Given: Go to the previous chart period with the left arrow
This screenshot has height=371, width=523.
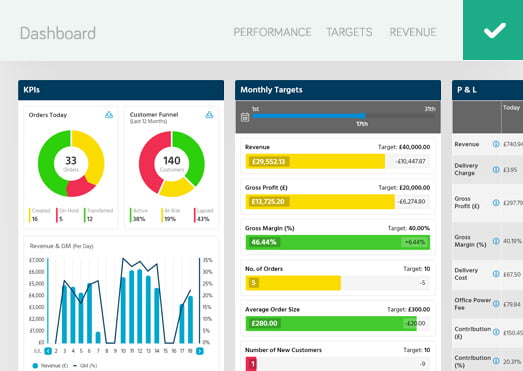Looking at the screenshot, I should tap(48, 351).
